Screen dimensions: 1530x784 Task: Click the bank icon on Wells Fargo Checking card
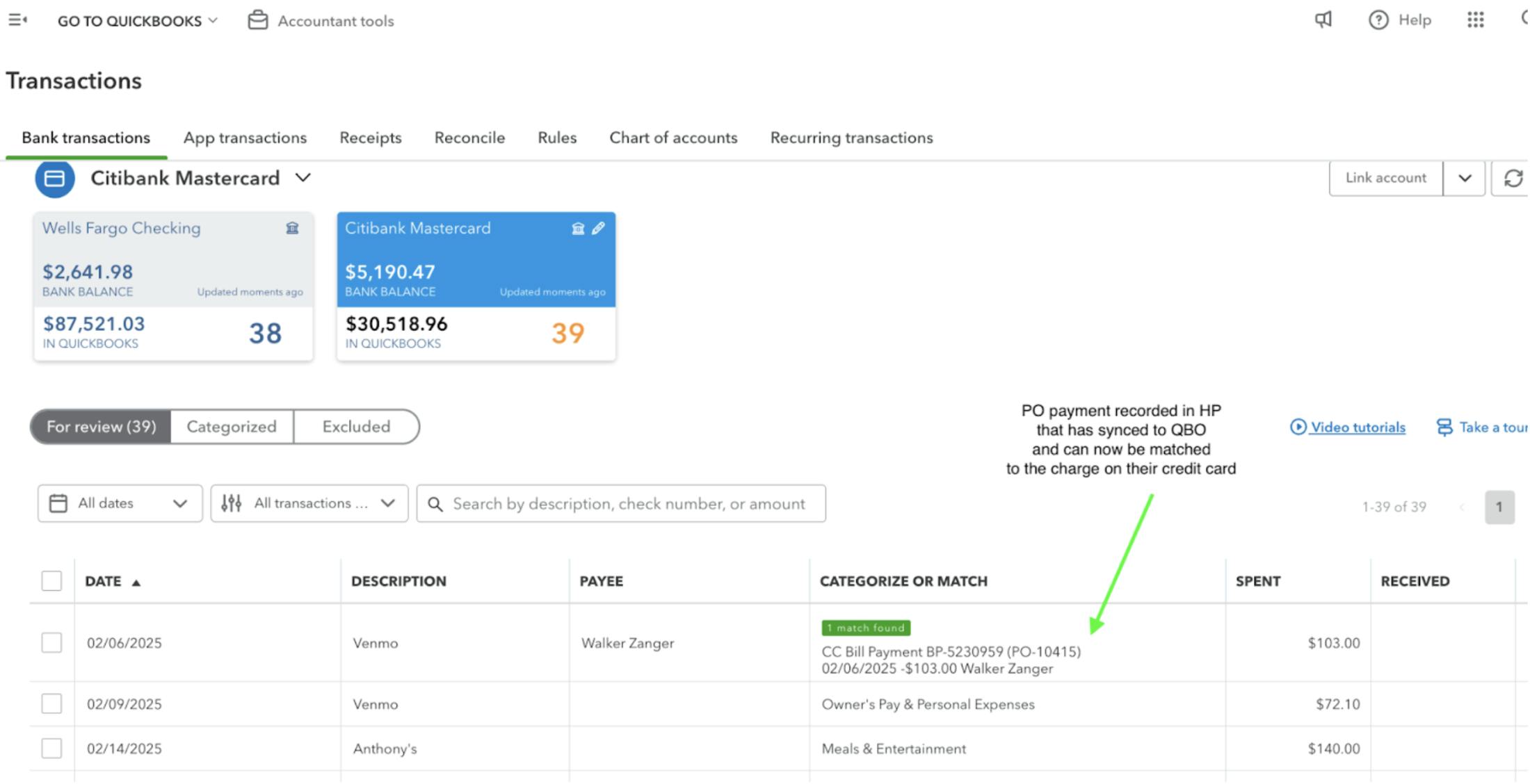[293, 228]
